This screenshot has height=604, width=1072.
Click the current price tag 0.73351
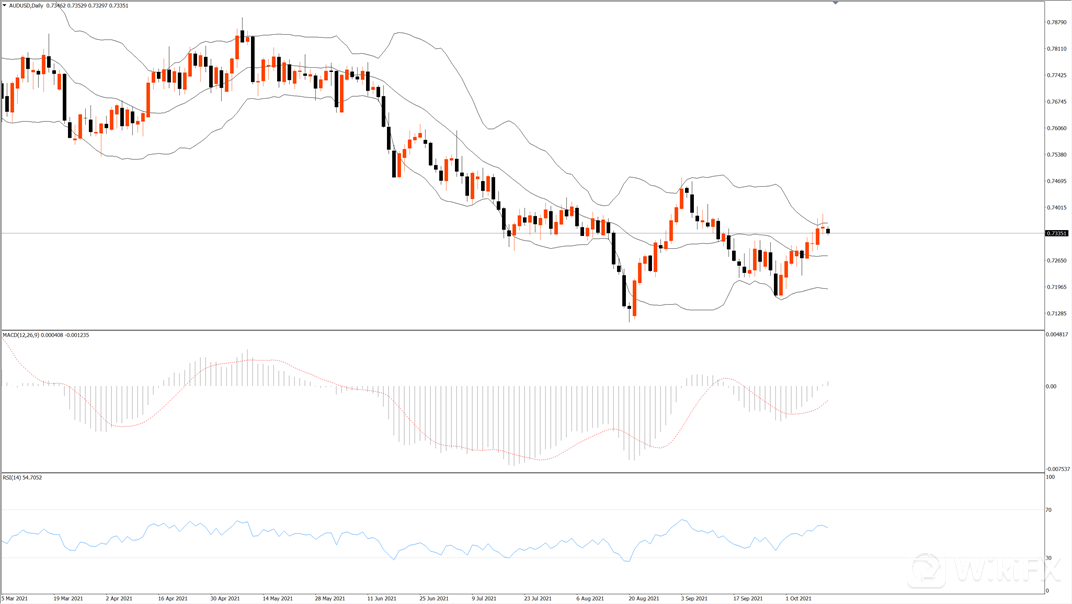click(x=1056, y=233)
